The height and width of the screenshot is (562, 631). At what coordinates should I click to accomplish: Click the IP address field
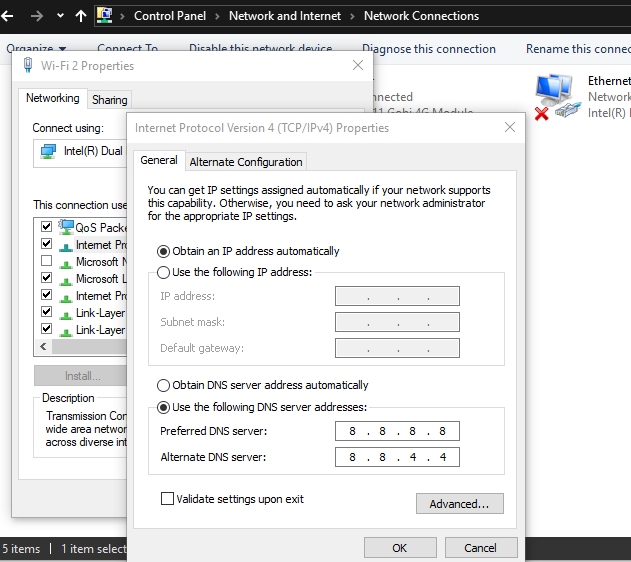point(397,296)
